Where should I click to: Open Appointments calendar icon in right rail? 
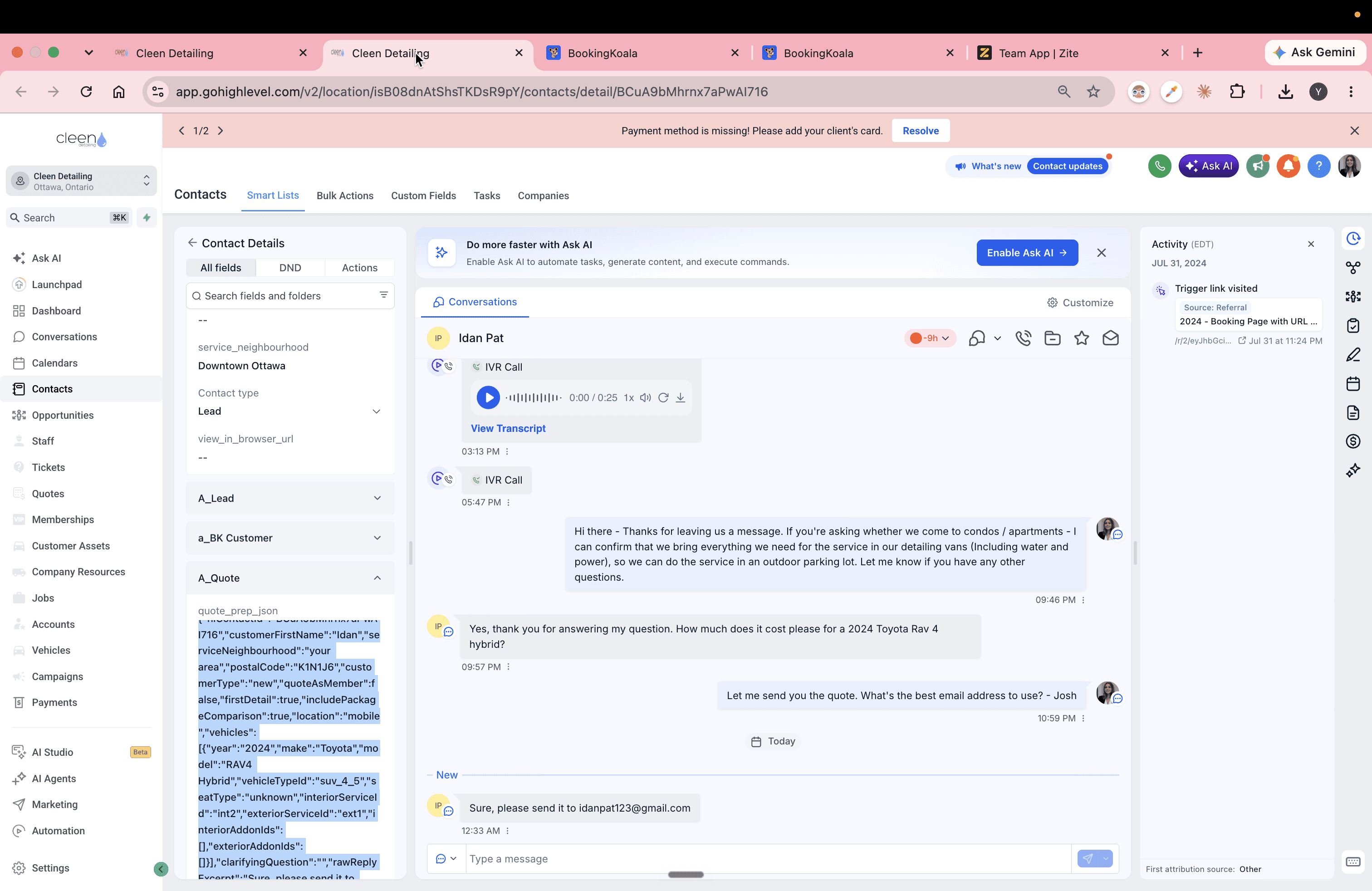pyautogui.click(x=1353, y=383)
